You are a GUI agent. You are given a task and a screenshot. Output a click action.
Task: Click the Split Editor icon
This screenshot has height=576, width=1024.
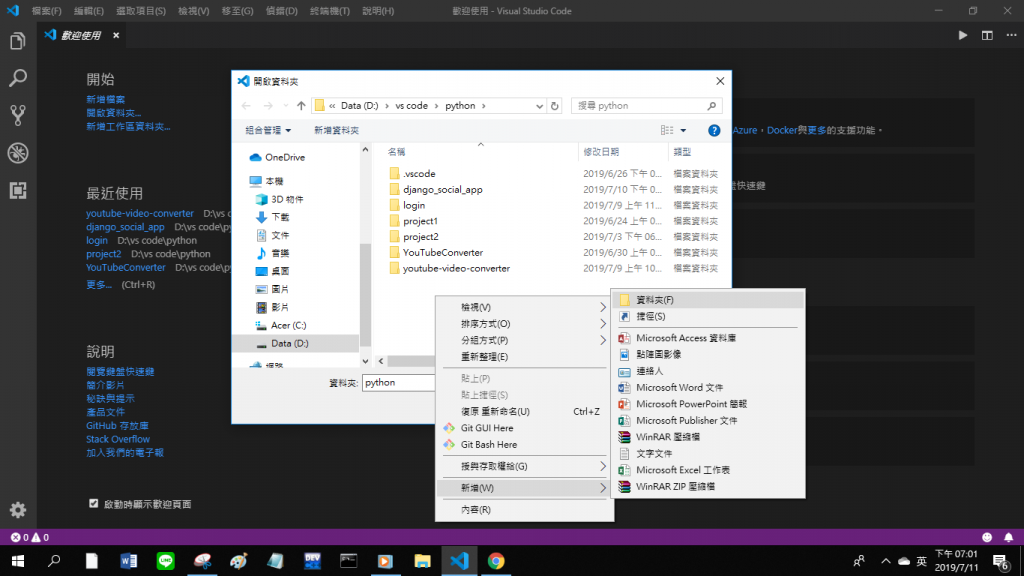pos(987,35)
